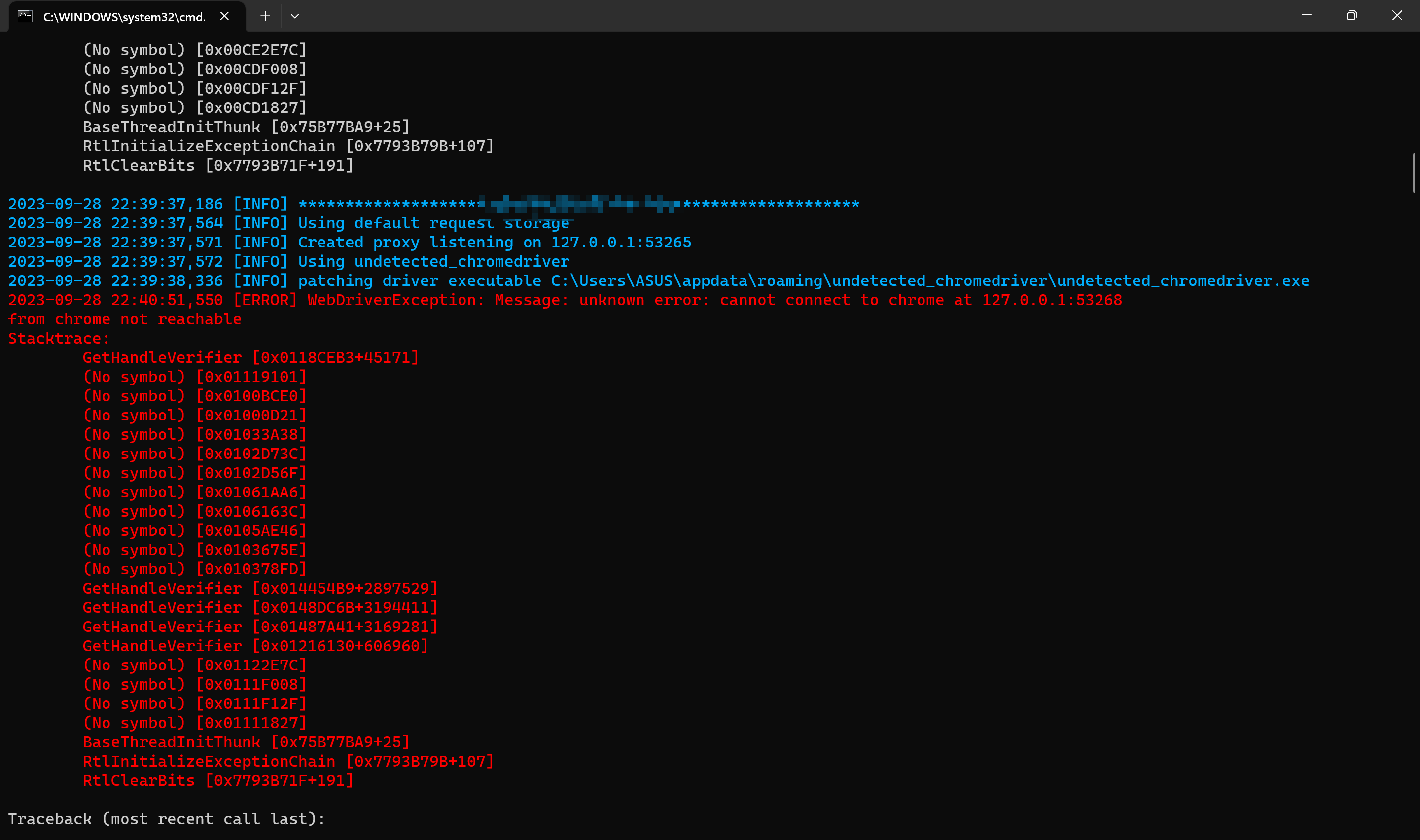The height and width of the screenshot is (840, 1420).
Task: Click the RtlClearBits stack trace line
Action: [218, 780]
